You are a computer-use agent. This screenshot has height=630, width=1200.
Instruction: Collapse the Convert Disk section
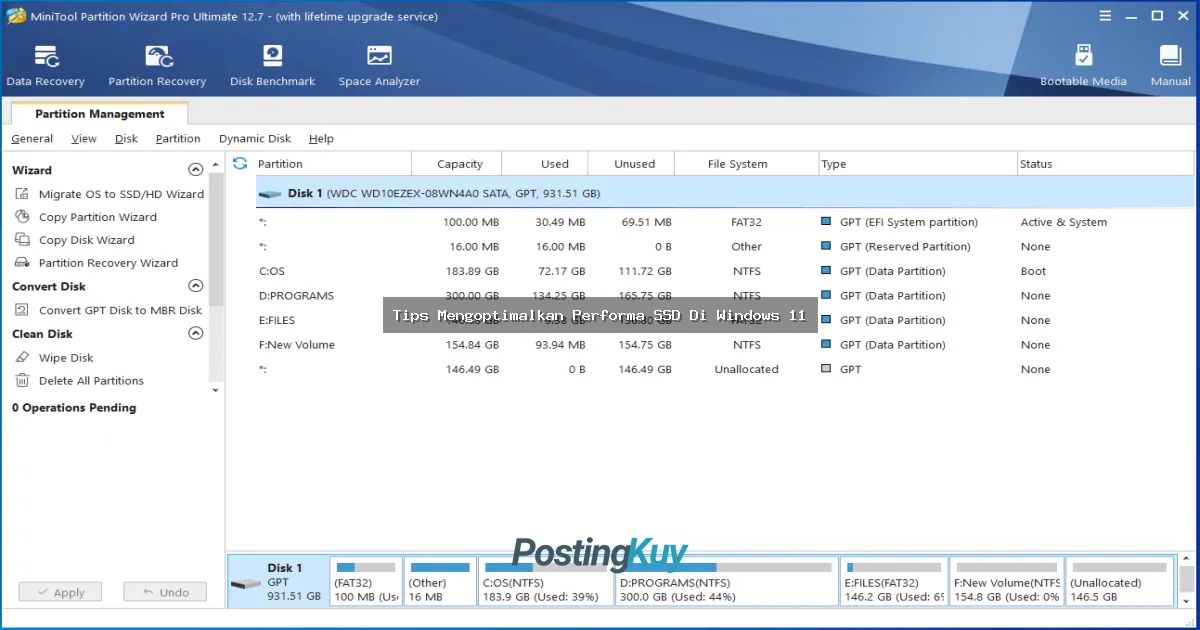(196, 286)
